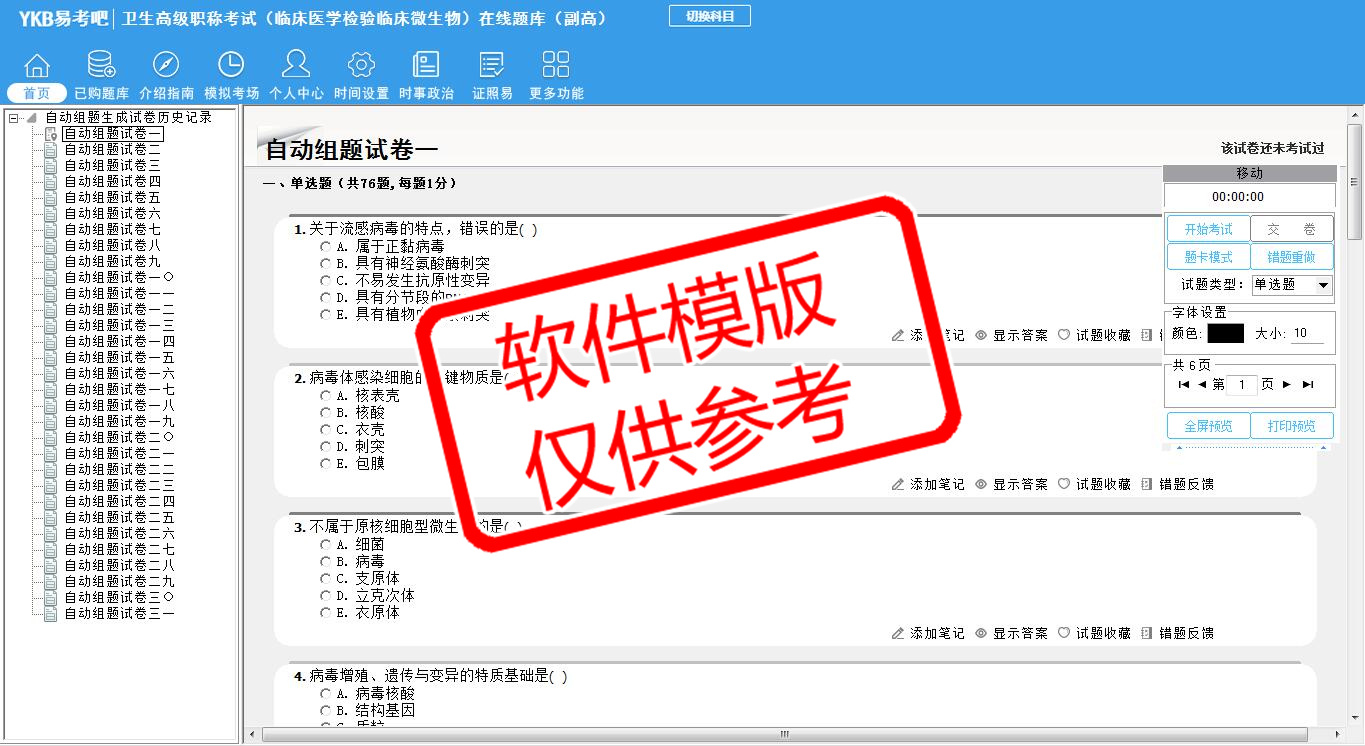The image size is (1365, 746).
Task: Open the 模拟考场 clock icon
Action: [x=231, y=66]
